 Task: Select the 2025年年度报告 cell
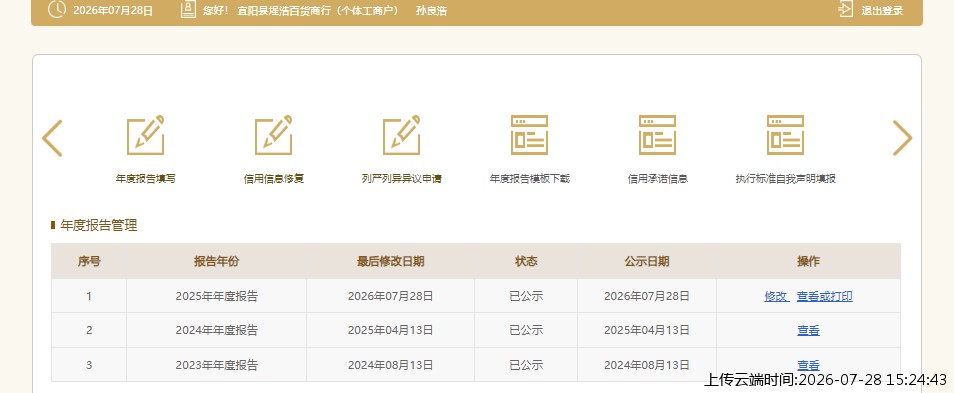(217, 296)
